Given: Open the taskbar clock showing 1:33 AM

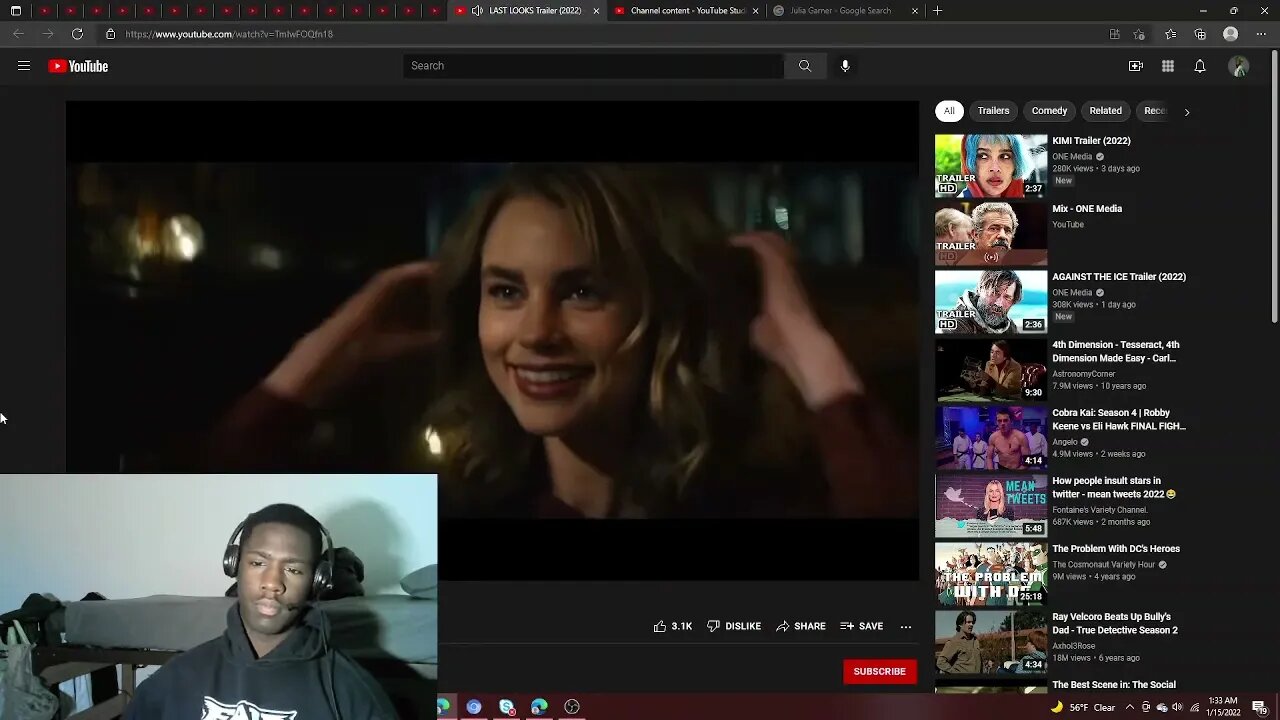Looking at the screenshot, I should point(1222,707).
